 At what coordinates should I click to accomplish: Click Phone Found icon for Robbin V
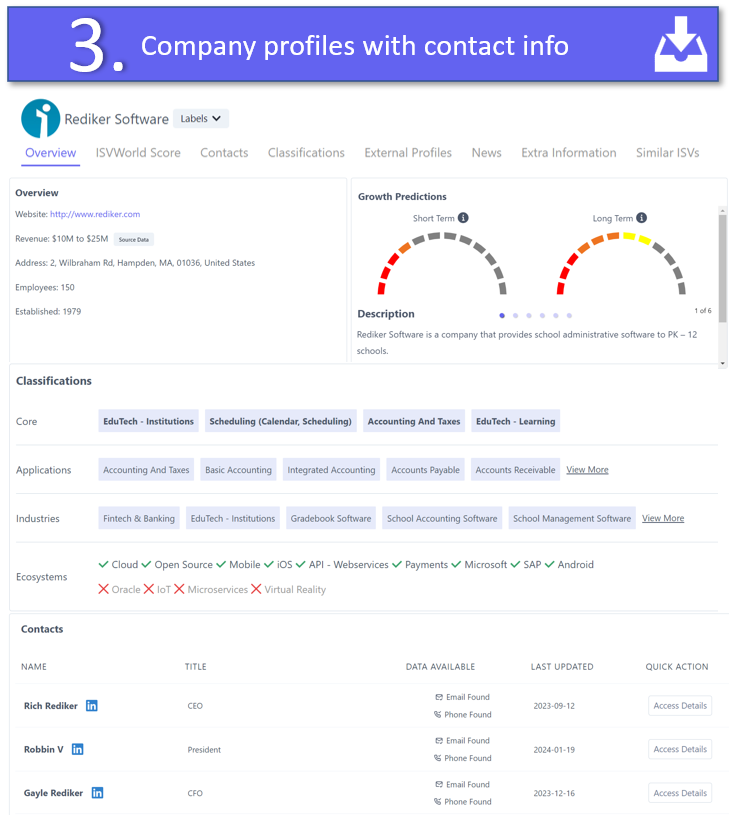click(438, 758)
